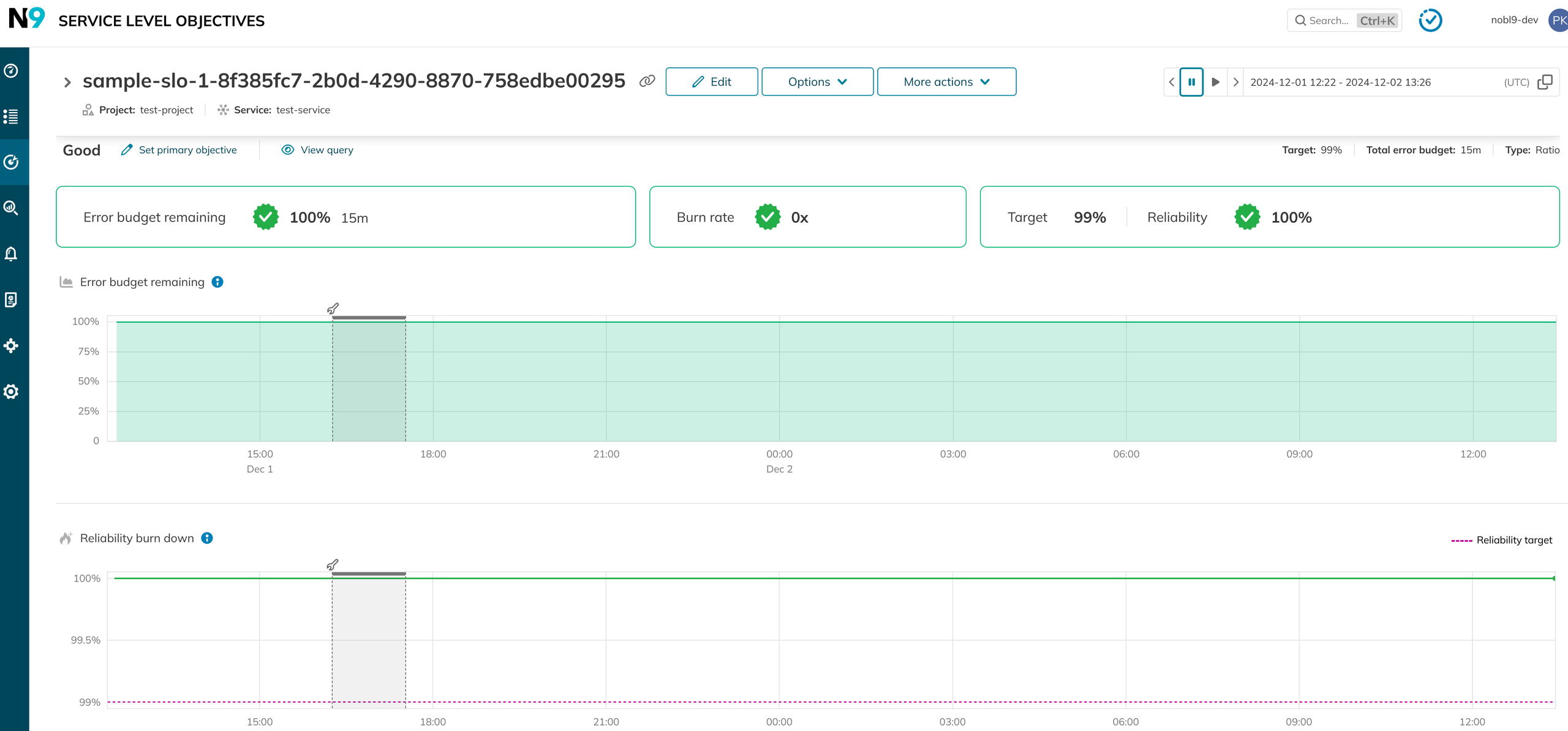Open the reports document icon in sidebar
This screenshot has width=1568, height=731.
pos(11,300)
